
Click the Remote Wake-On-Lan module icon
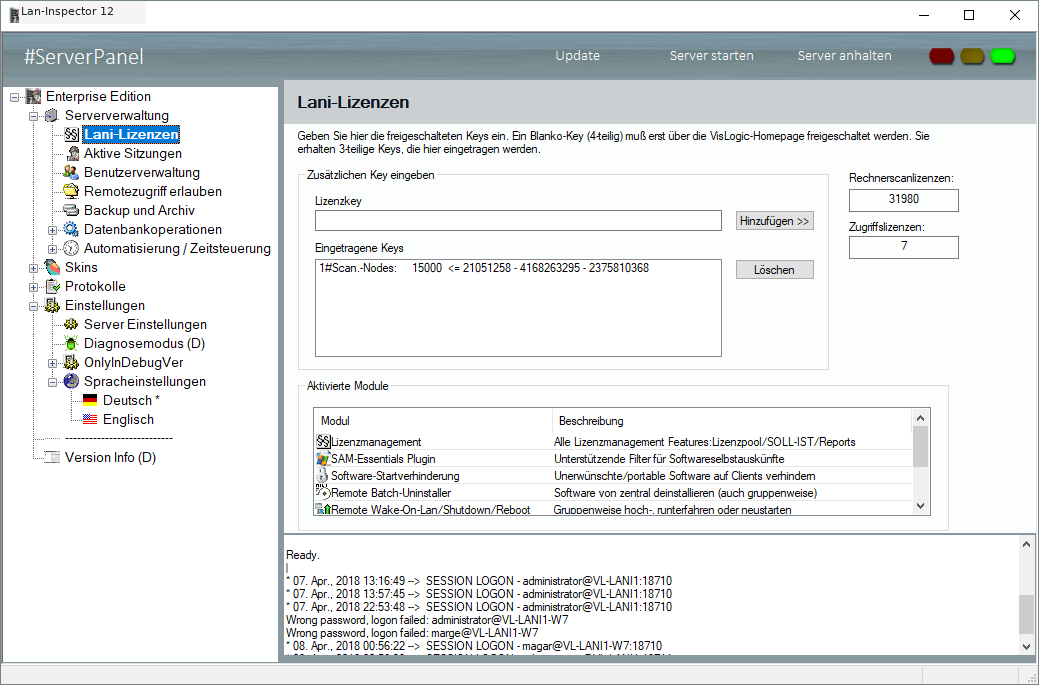(x=323, y=509)
